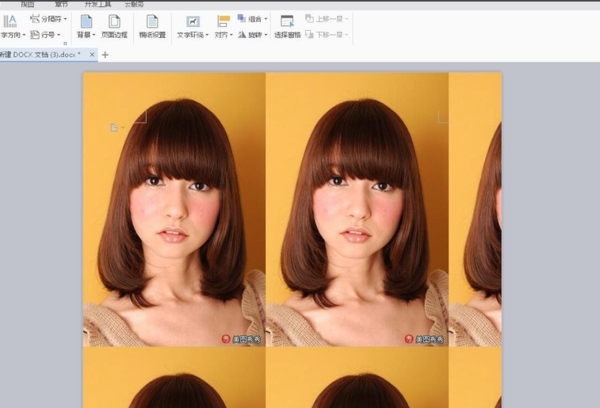Close the DOCX document tab
This screenshot has width=600, height=408.
tap(92, 54)
